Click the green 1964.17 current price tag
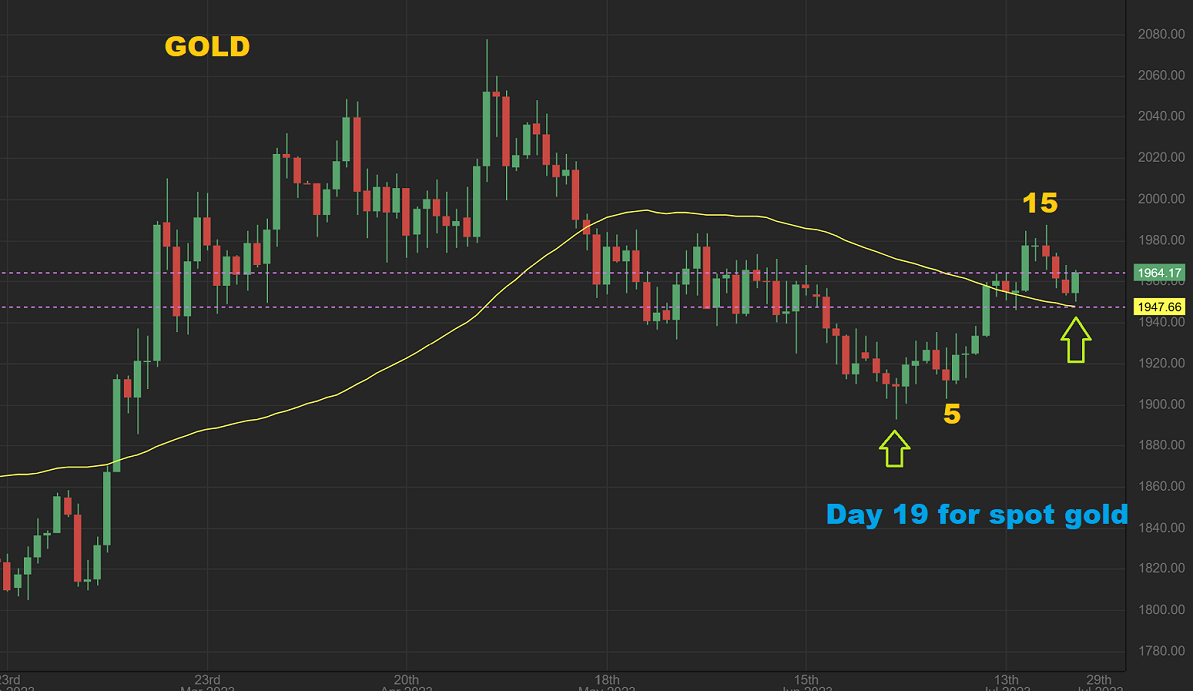1193x691 pixels. click(1159, 272)
